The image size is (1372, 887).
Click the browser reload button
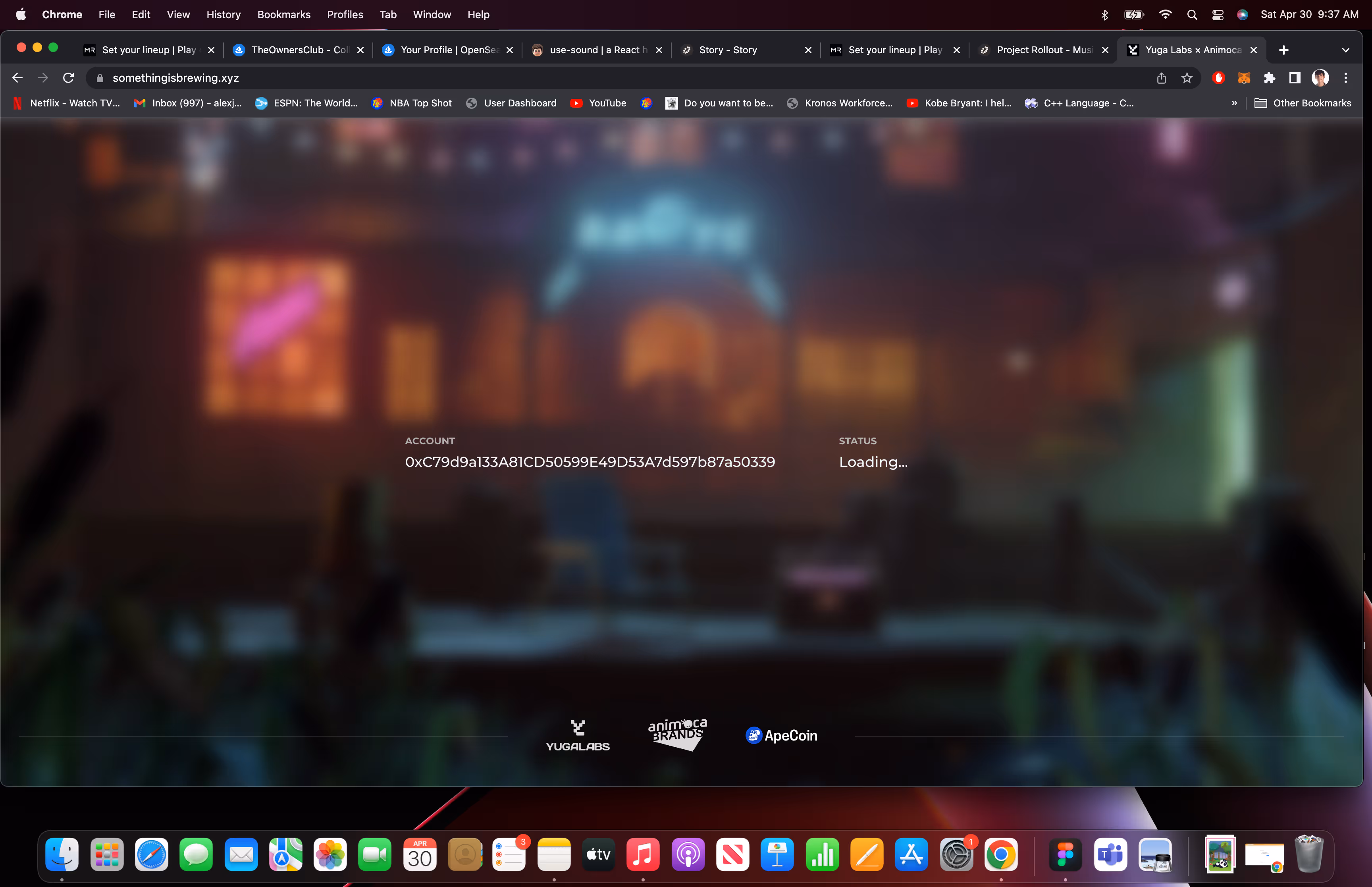[69, 78]
